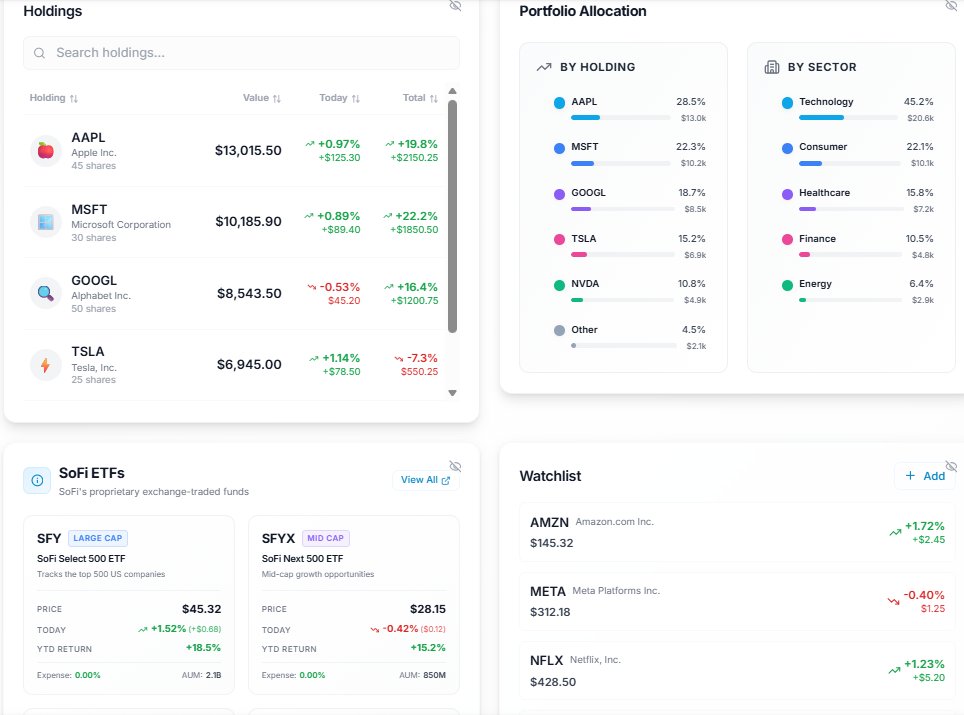Sort the table by Today column

click(339, 98)
